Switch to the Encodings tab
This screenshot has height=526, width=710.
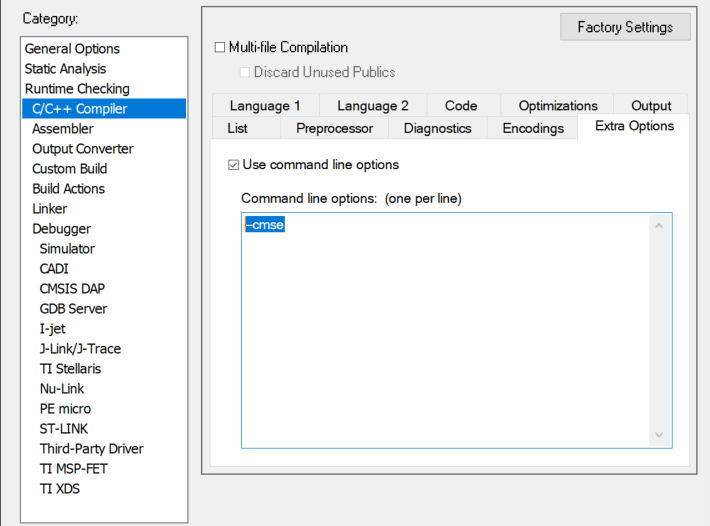[532, 128]
